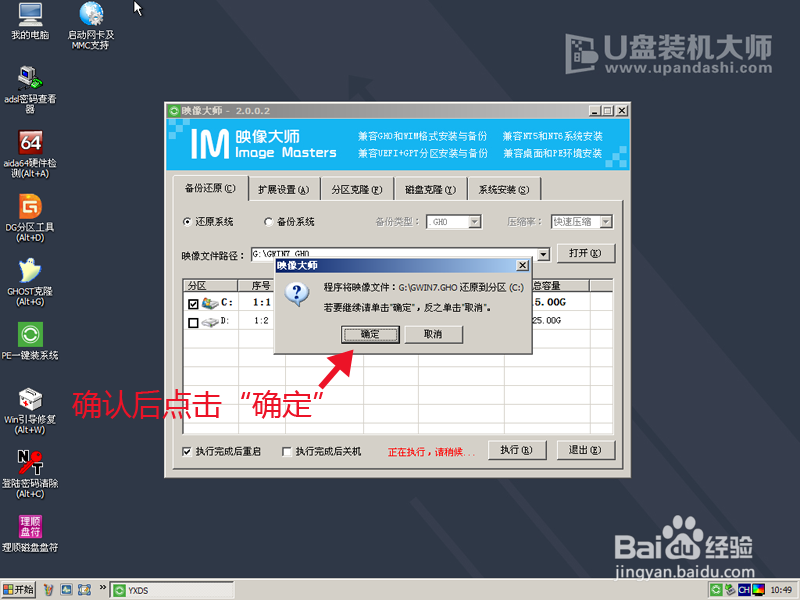Toggle the D: partition checkbox
Image resolution: width=800 pixels, height=600 pixels.
click(193, 323)
